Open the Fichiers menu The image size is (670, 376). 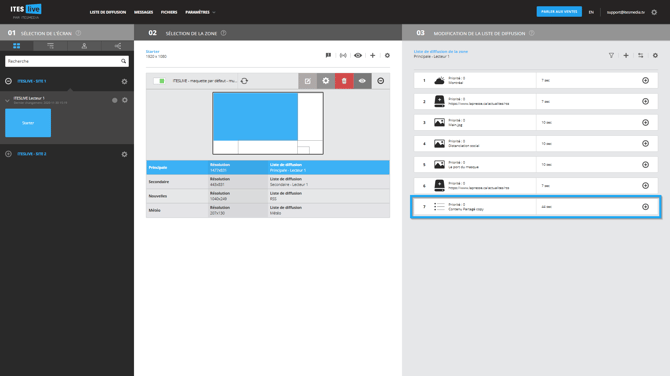pyautogui.click(x=169, y=12)
